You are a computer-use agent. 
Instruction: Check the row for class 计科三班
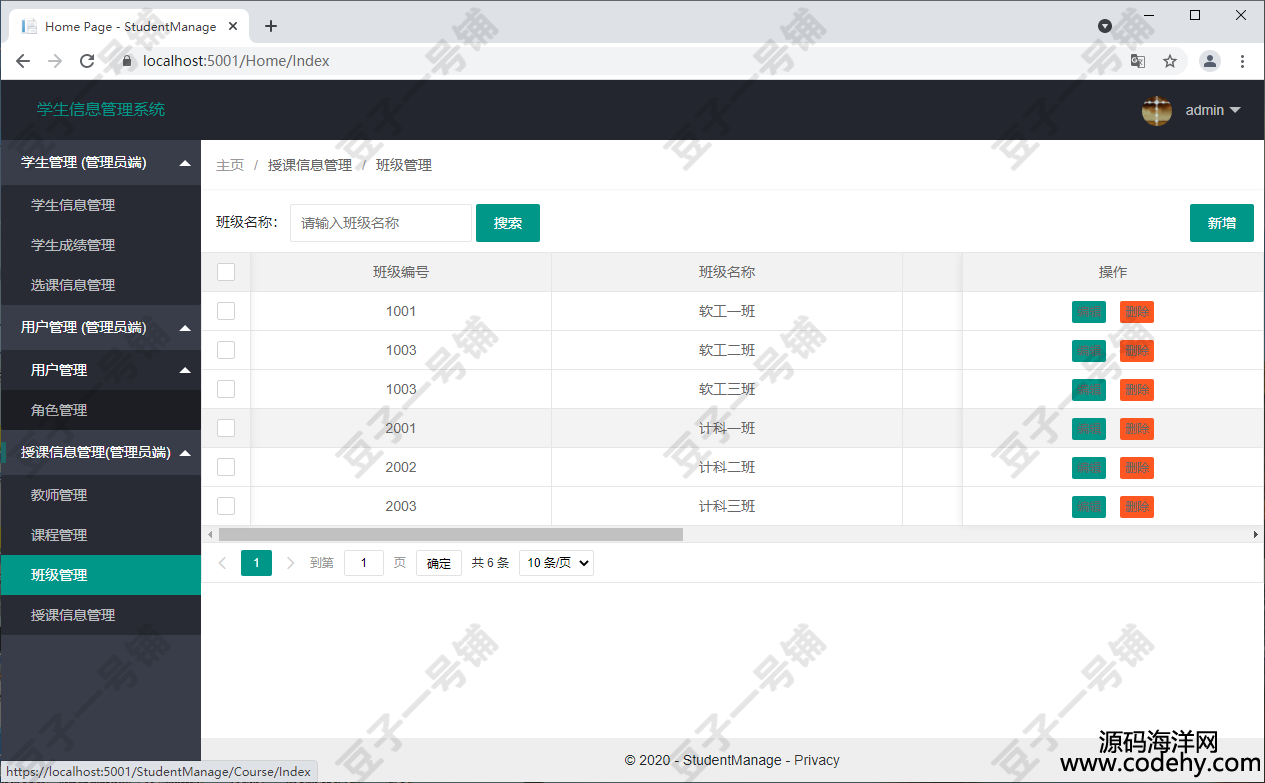226,506
